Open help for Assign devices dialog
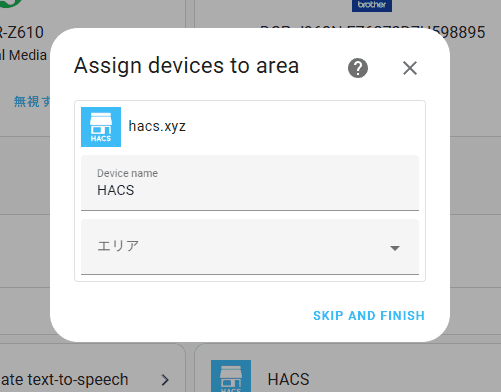 coord(358,68)
